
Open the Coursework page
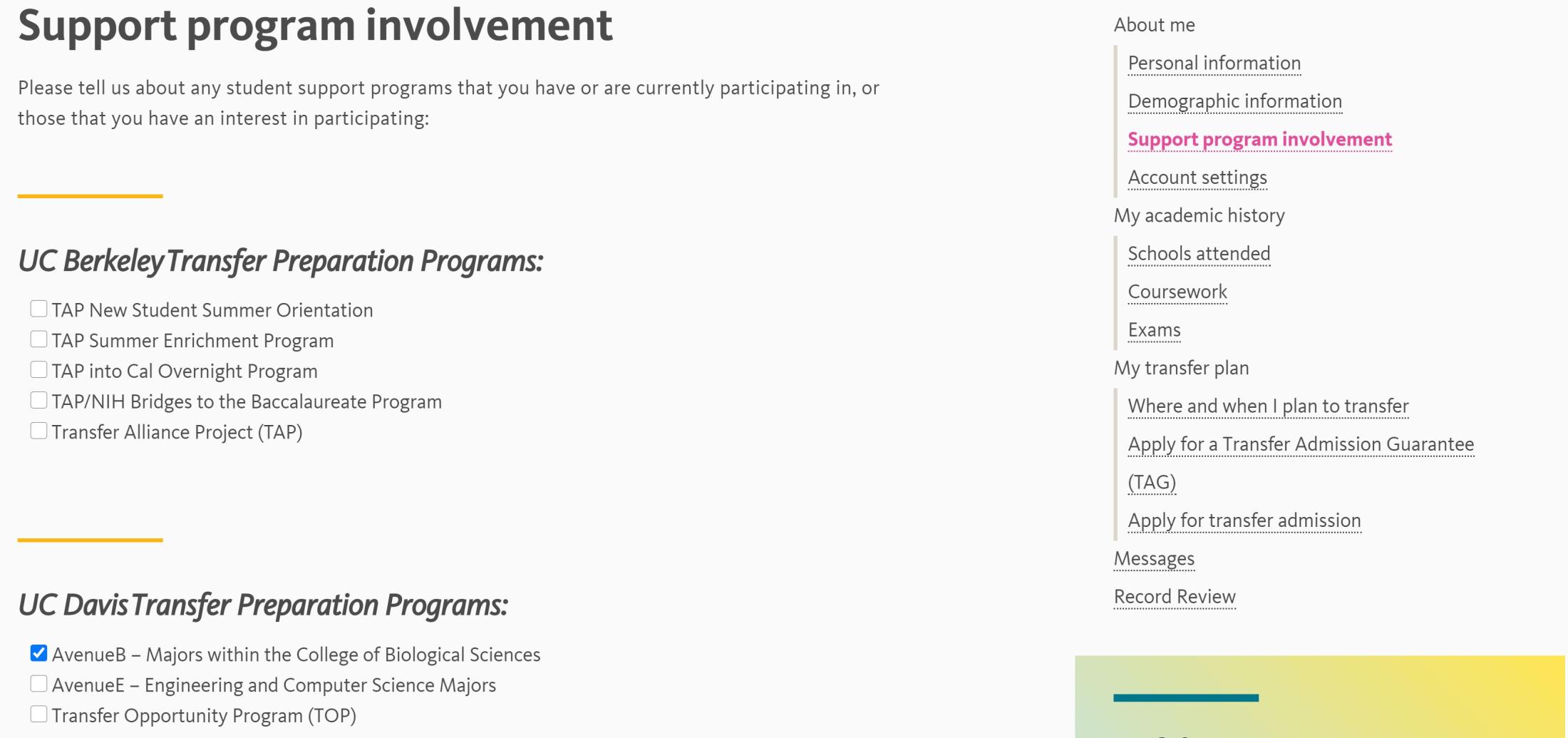click(1177, 292)
